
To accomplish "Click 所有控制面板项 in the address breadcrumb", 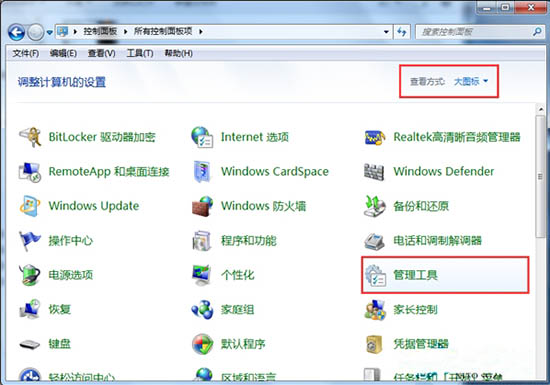I will coord(163,32).
